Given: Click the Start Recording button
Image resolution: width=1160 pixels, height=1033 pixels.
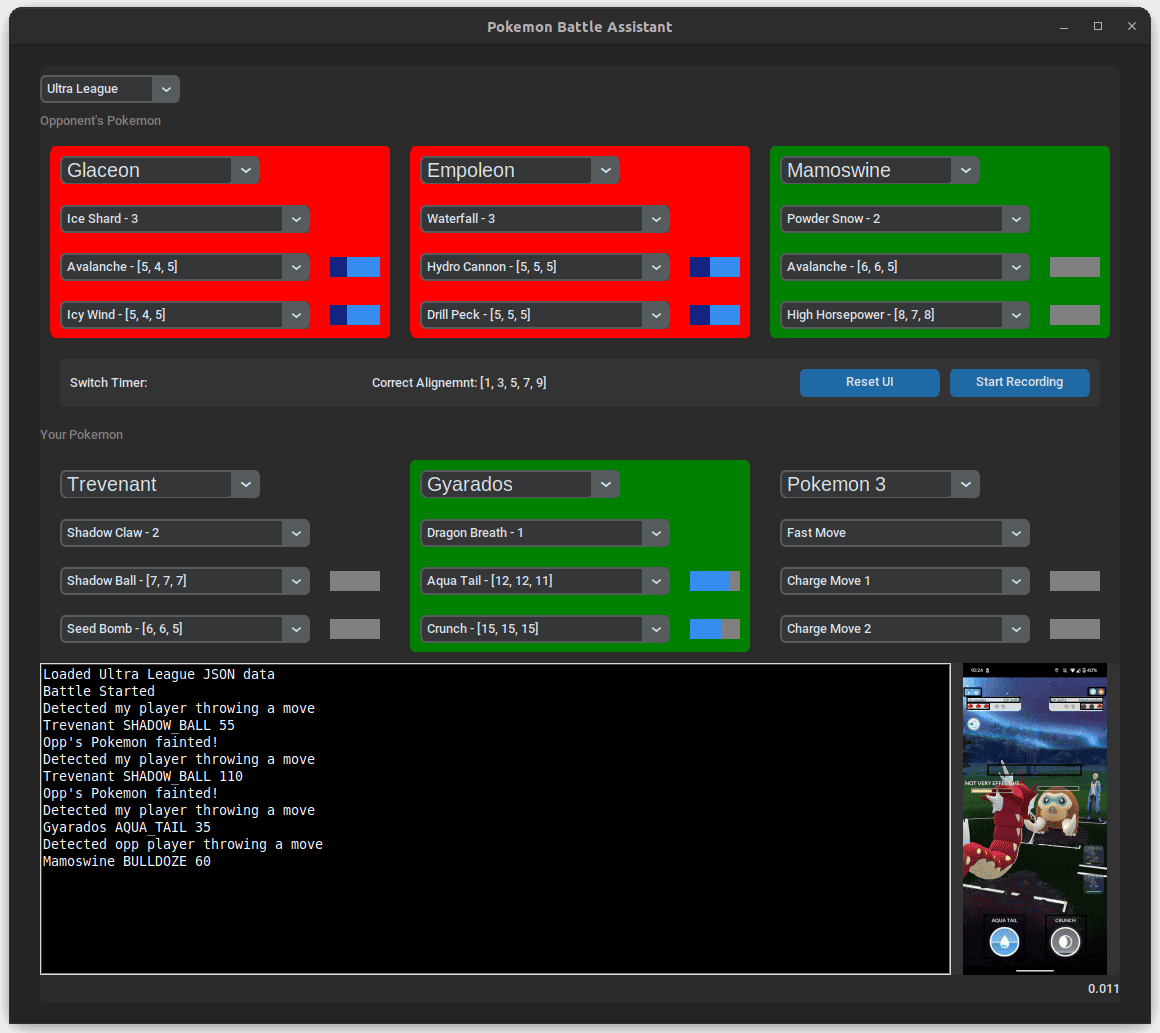Looking at the screenshot, I should coord(1019,383).
